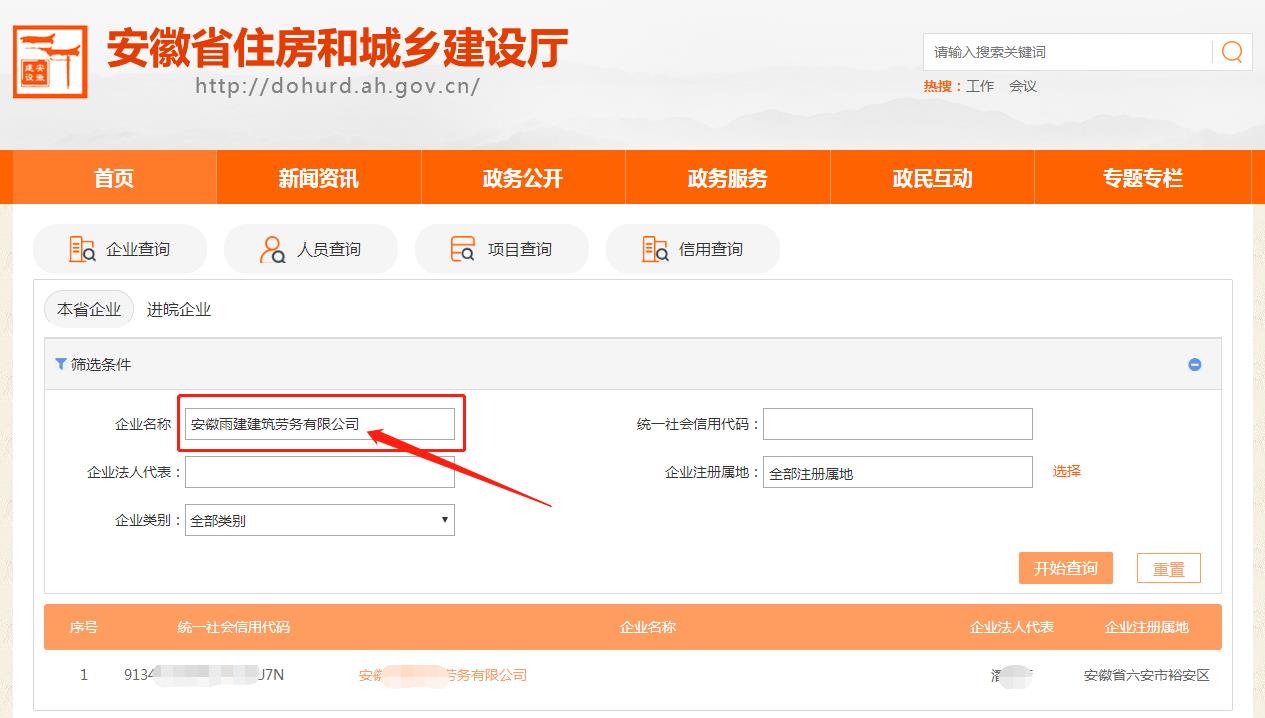1265x718 pixels.
Task: Click 选择 beside 企业注册属地
Action: pyautogui.click(x=1067, y=470)
